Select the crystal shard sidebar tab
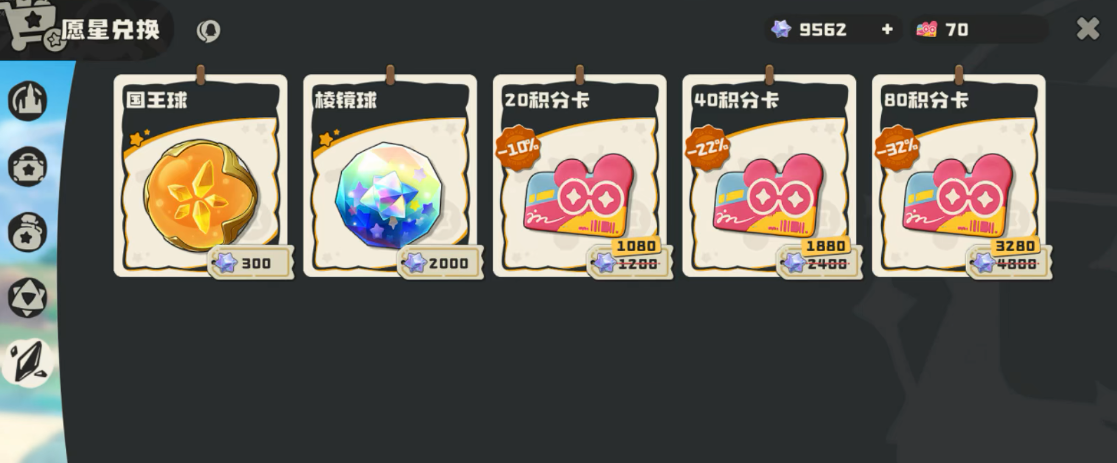1117x463 pixels. pos(28,362)
